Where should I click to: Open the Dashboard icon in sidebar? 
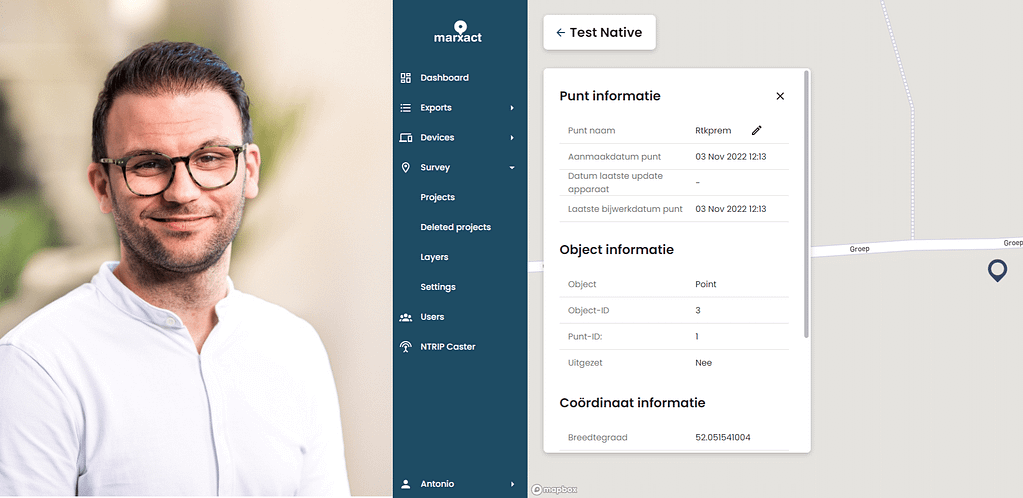click(406, 78)
